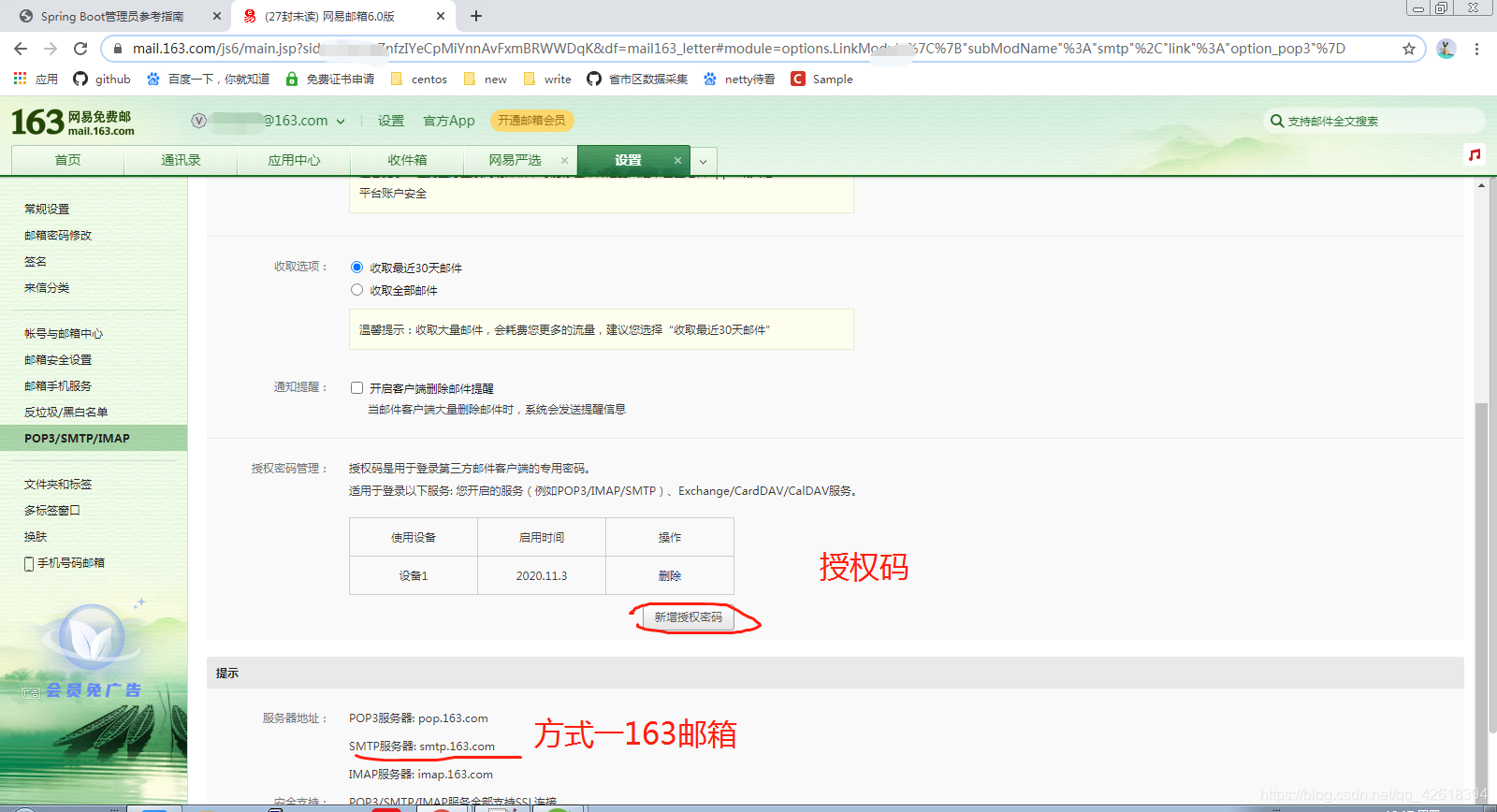Open 签名 in sidebar
Viewport: 1497px width, 812px height.
pyautogui.click(x=36, y=261)
